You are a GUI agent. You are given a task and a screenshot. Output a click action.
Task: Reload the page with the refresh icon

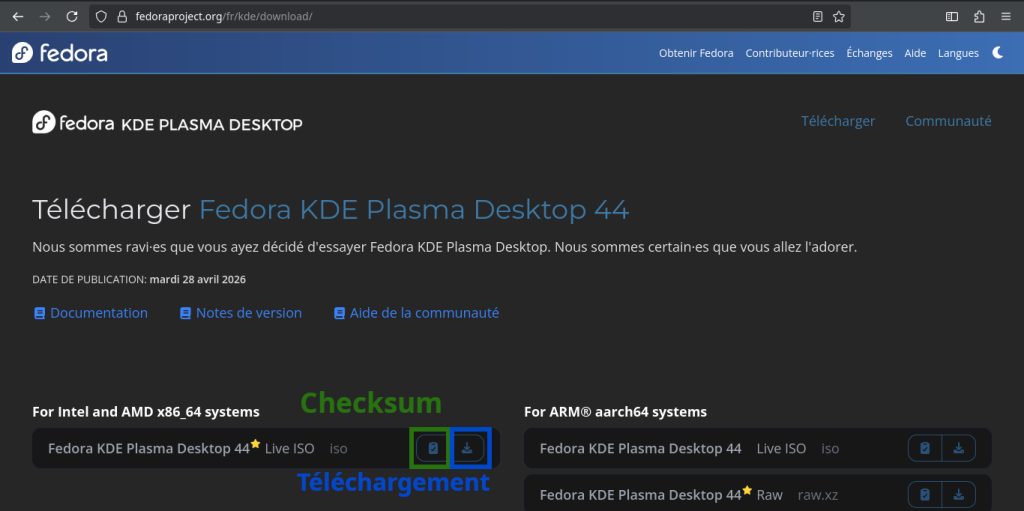click(72, 17)
